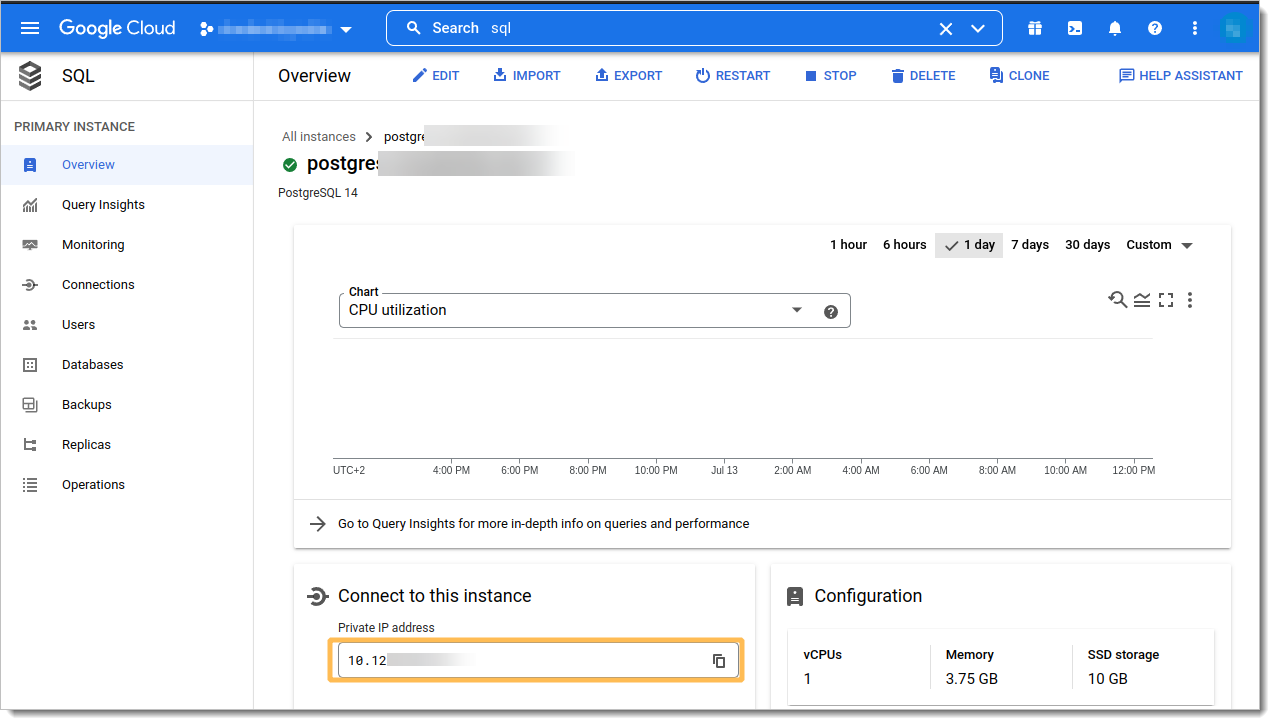Click the EDIT button
The height and width of the screenshot is (725, 1275).
coord(436,76)
